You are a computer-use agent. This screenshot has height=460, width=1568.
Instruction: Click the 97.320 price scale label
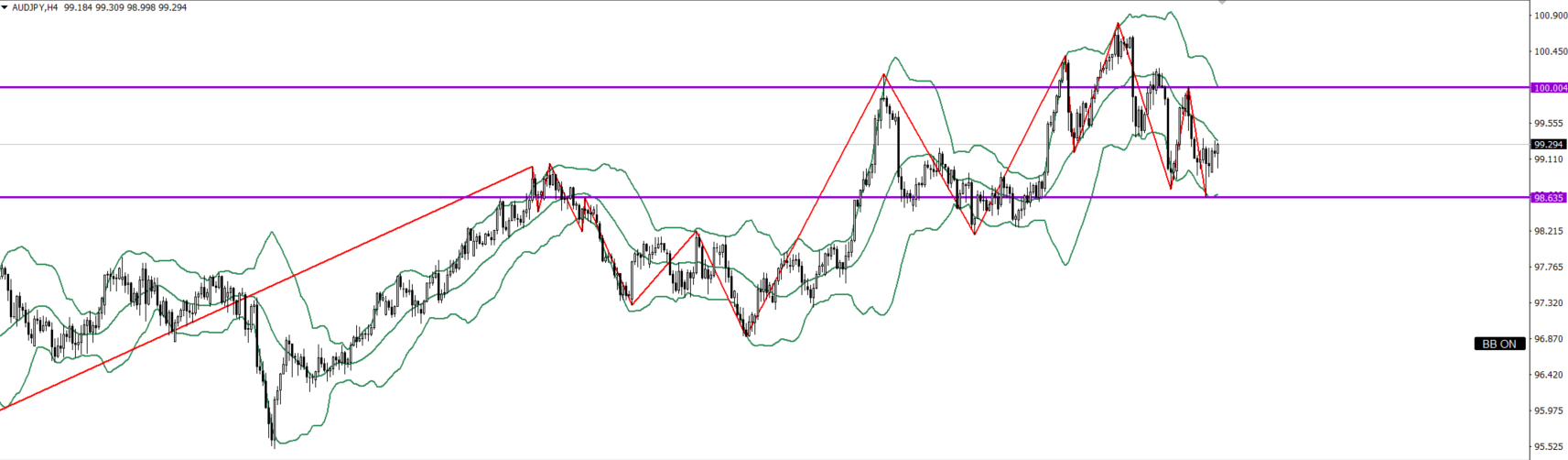[x=1549, y=302]
